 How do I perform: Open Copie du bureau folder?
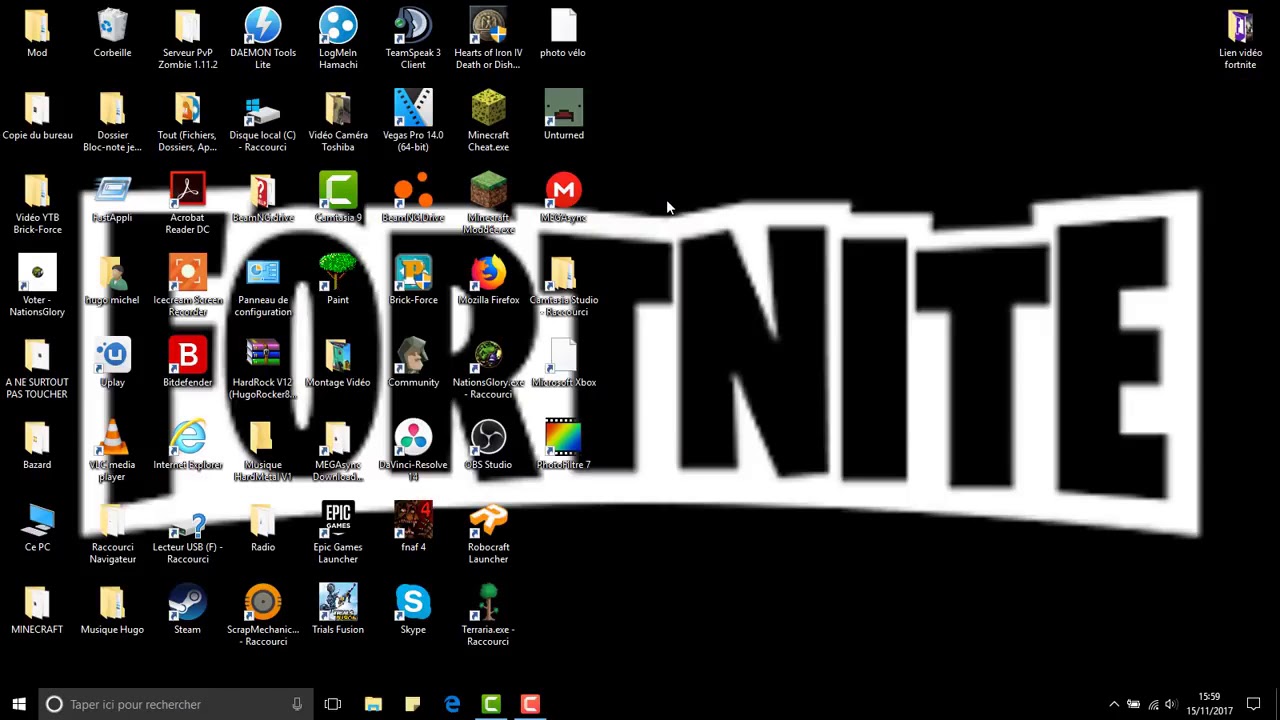pos(37,114)
